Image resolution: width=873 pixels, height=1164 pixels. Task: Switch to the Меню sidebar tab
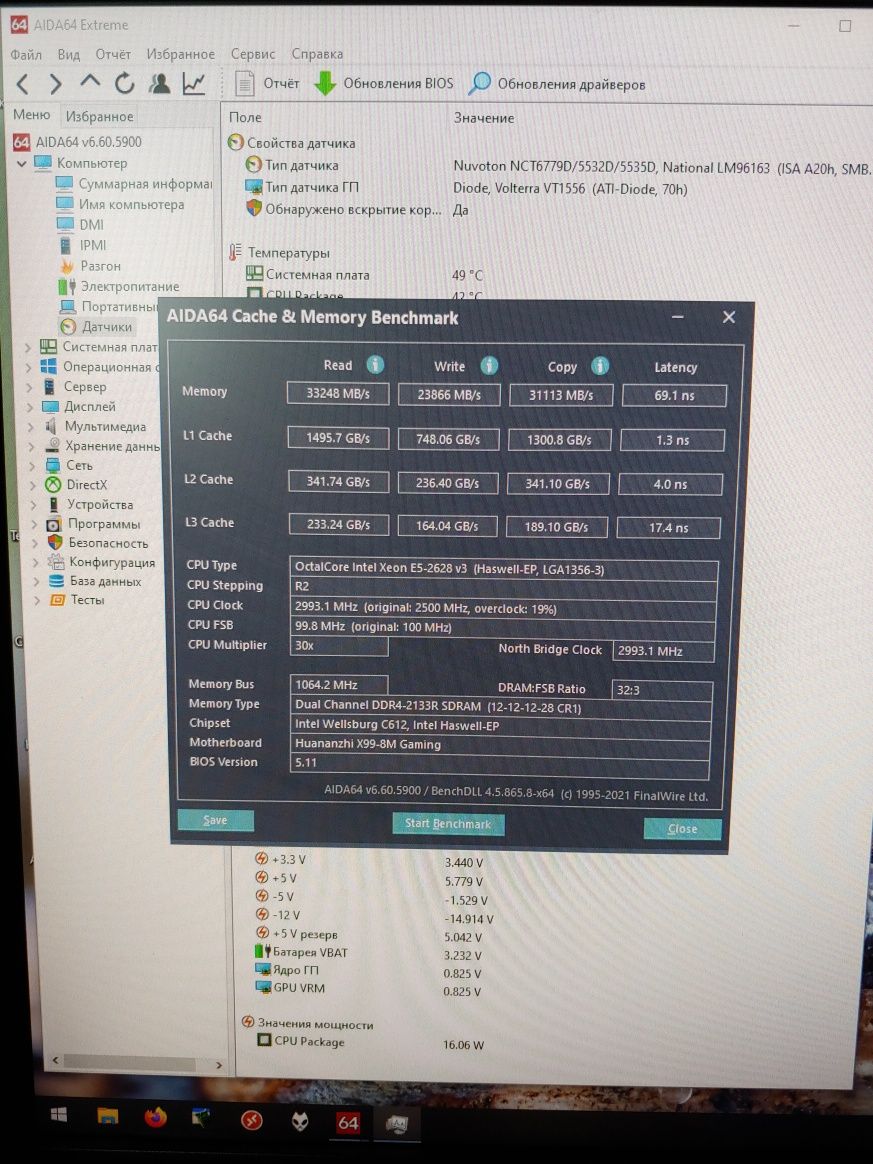pyautogui.click(x=31, y=115)
